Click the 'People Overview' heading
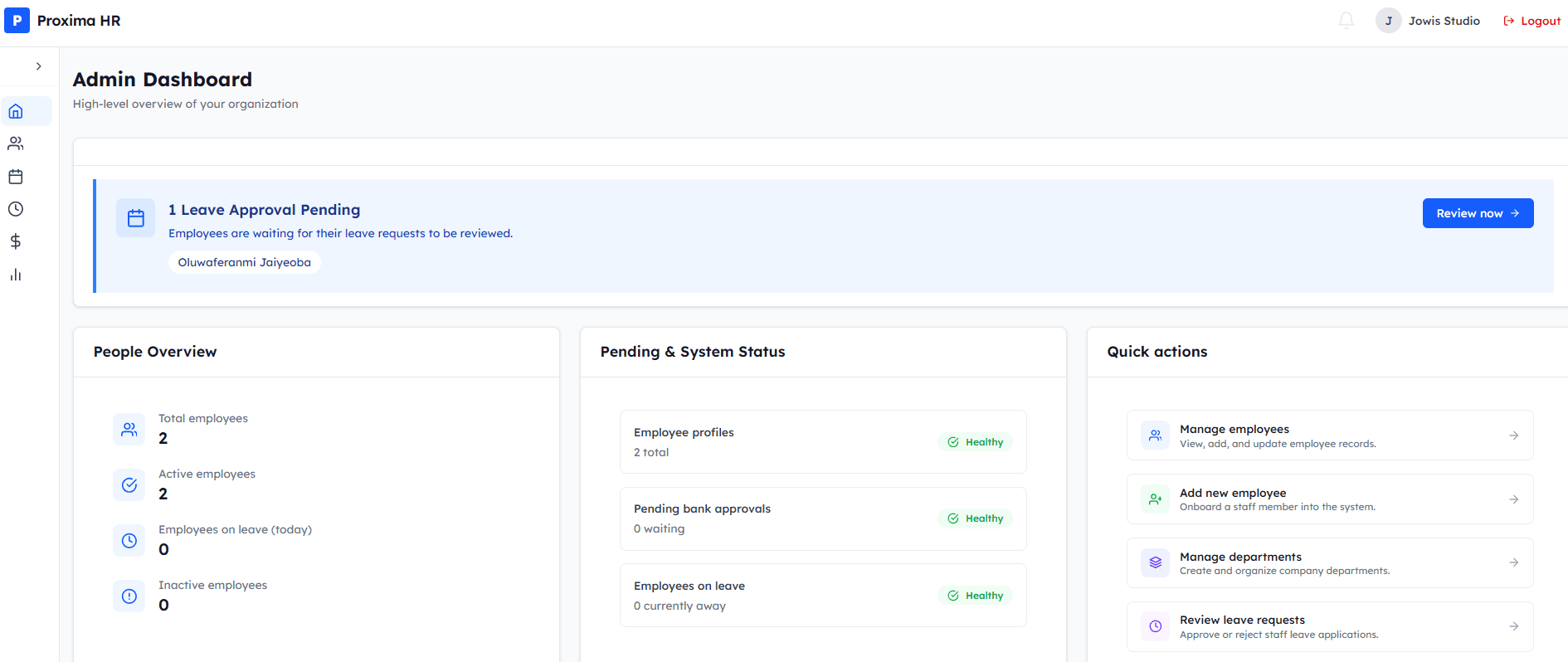 [x=155, y=352]
